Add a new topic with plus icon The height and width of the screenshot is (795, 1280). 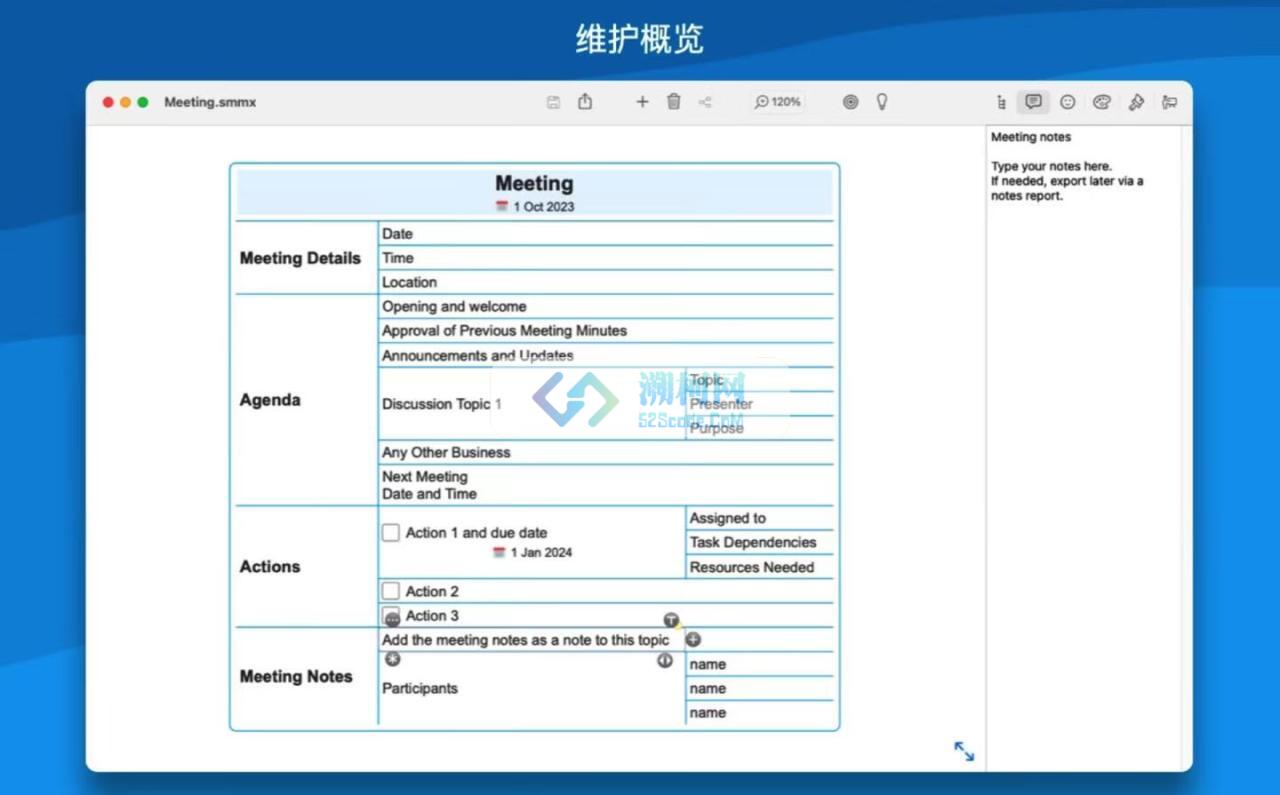642,102
